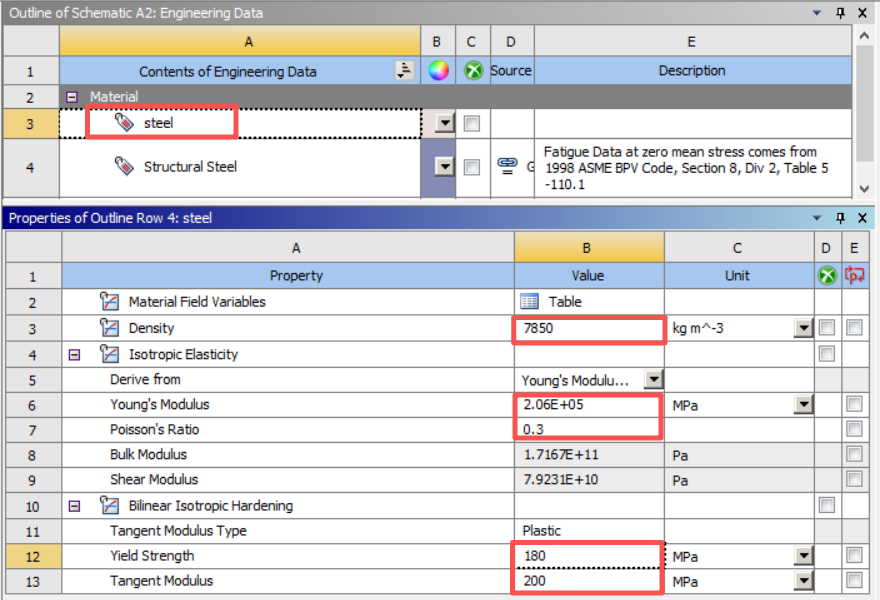Screen dimensions: 880x600
Task: Click the Poisson's Ratio value 0.3
Action: [x=589, y=429]
